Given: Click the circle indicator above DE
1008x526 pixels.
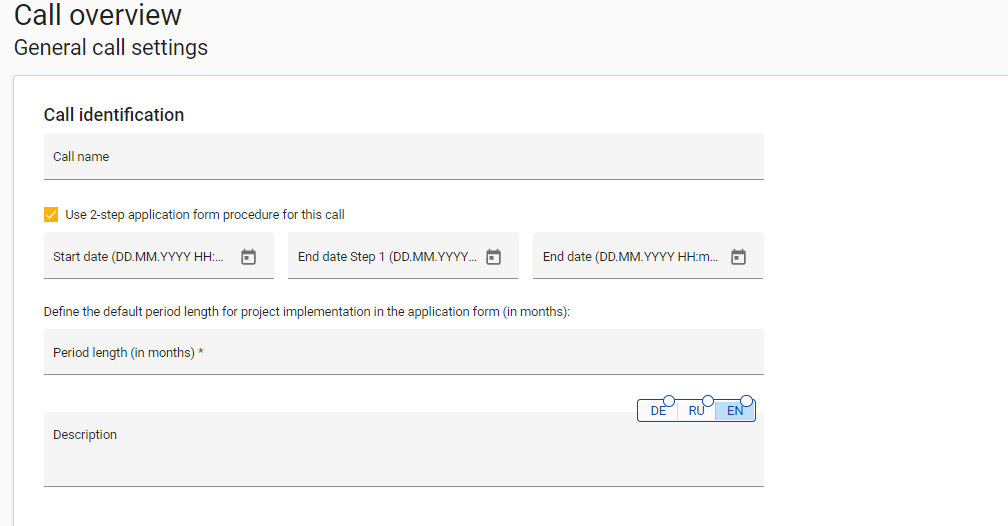Looking at the screenshot, I should (669, 401).
